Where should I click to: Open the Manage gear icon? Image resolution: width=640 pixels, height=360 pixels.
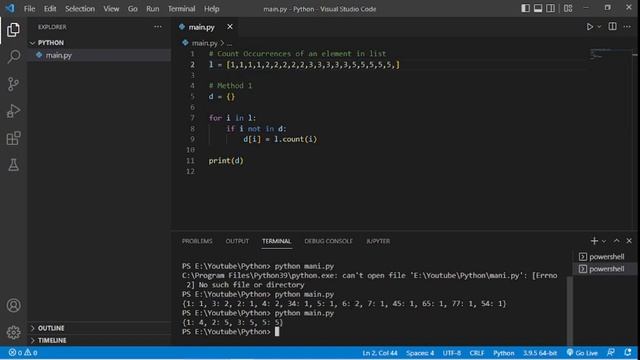(13, 332)
